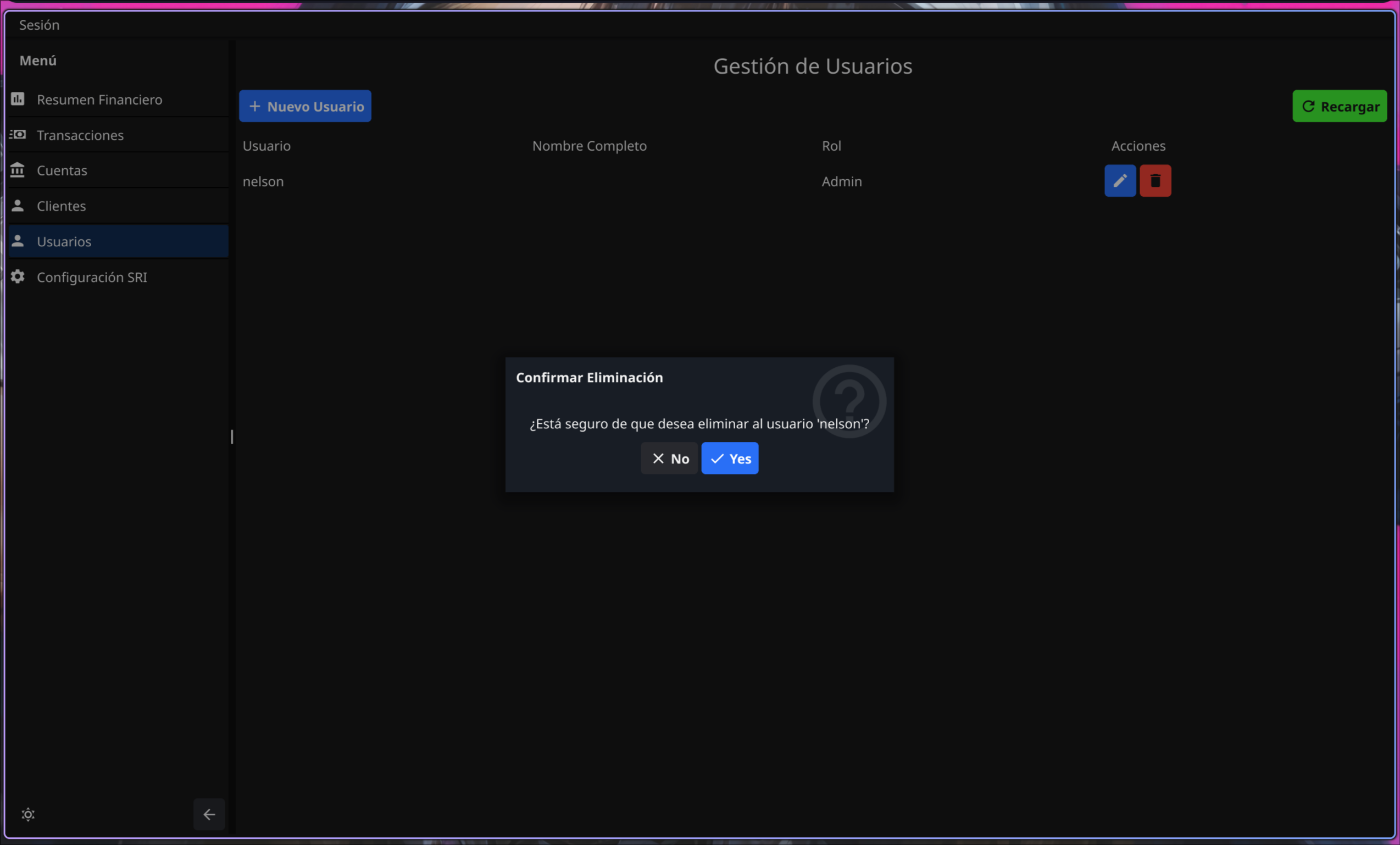The width and height of the screenshot is (1400, 845).
Task: Click the Usuarios person icon in sidebar
Action: (x=18, y=241)
